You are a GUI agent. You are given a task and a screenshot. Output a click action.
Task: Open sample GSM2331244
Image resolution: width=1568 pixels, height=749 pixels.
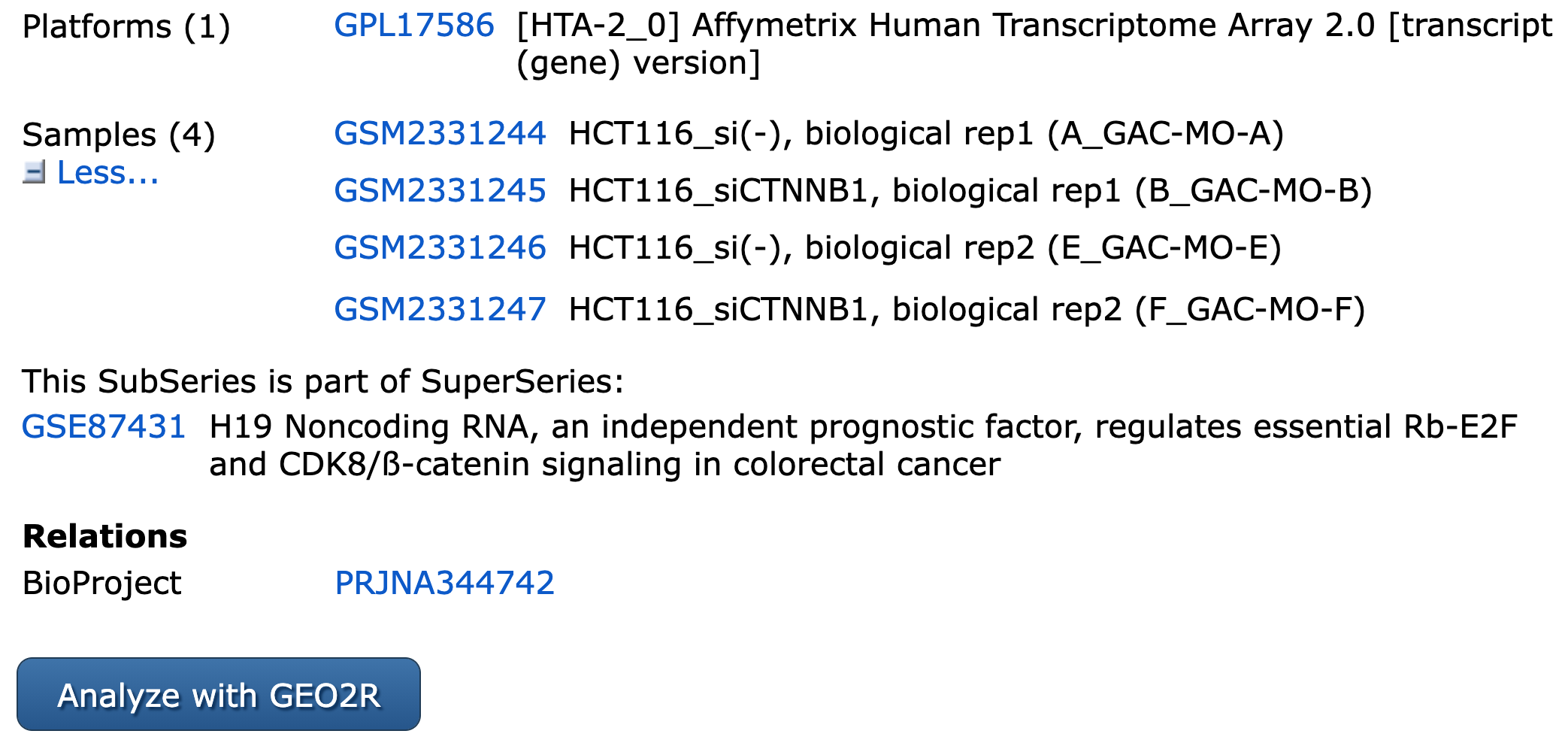click(x=440, y=134)
